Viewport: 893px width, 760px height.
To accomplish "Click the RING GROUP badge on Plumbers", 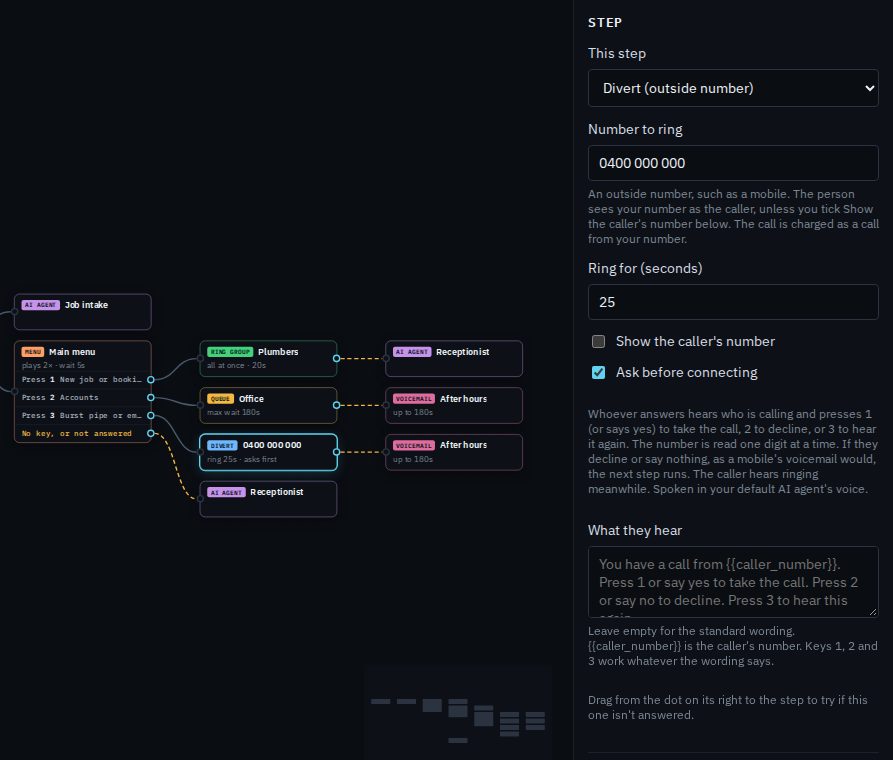I will tap(230, 352).
